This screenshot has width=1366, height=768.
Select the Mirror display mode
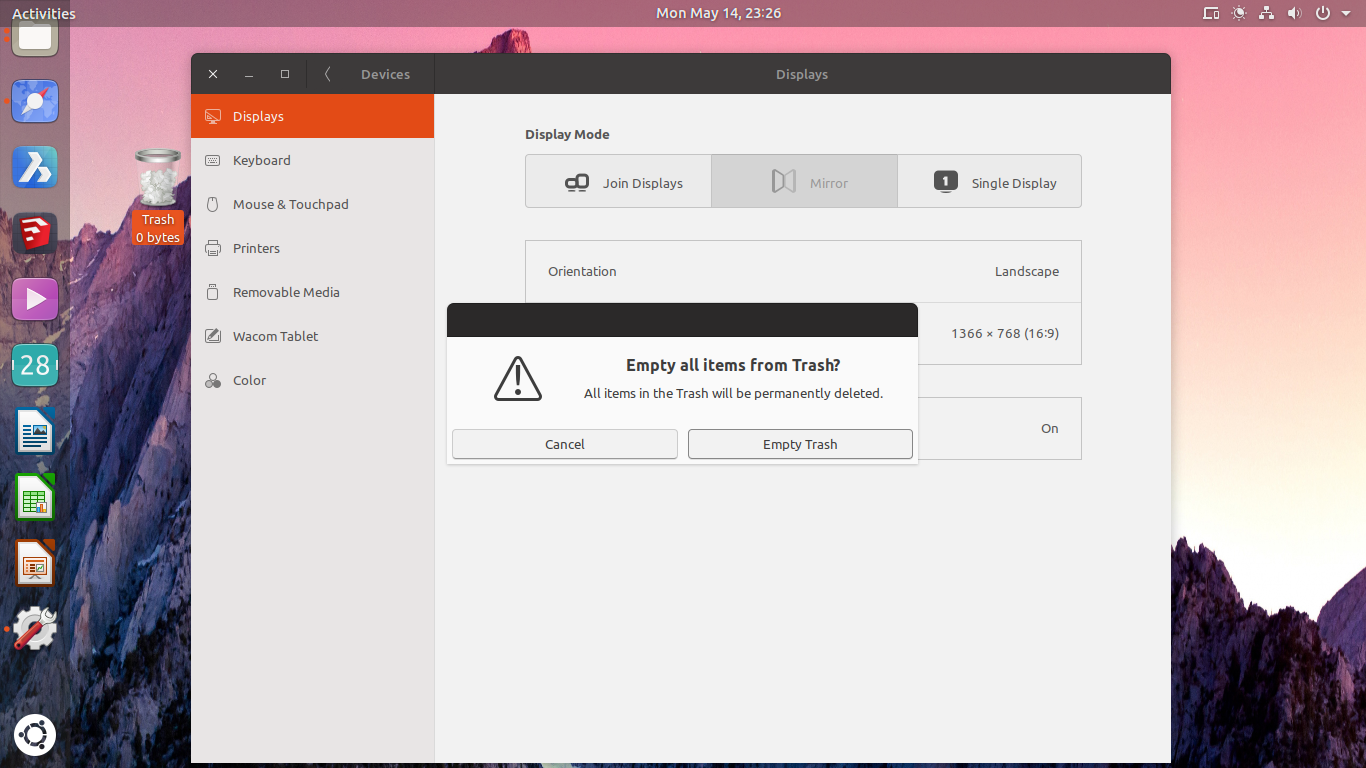[x=804, y=181]
